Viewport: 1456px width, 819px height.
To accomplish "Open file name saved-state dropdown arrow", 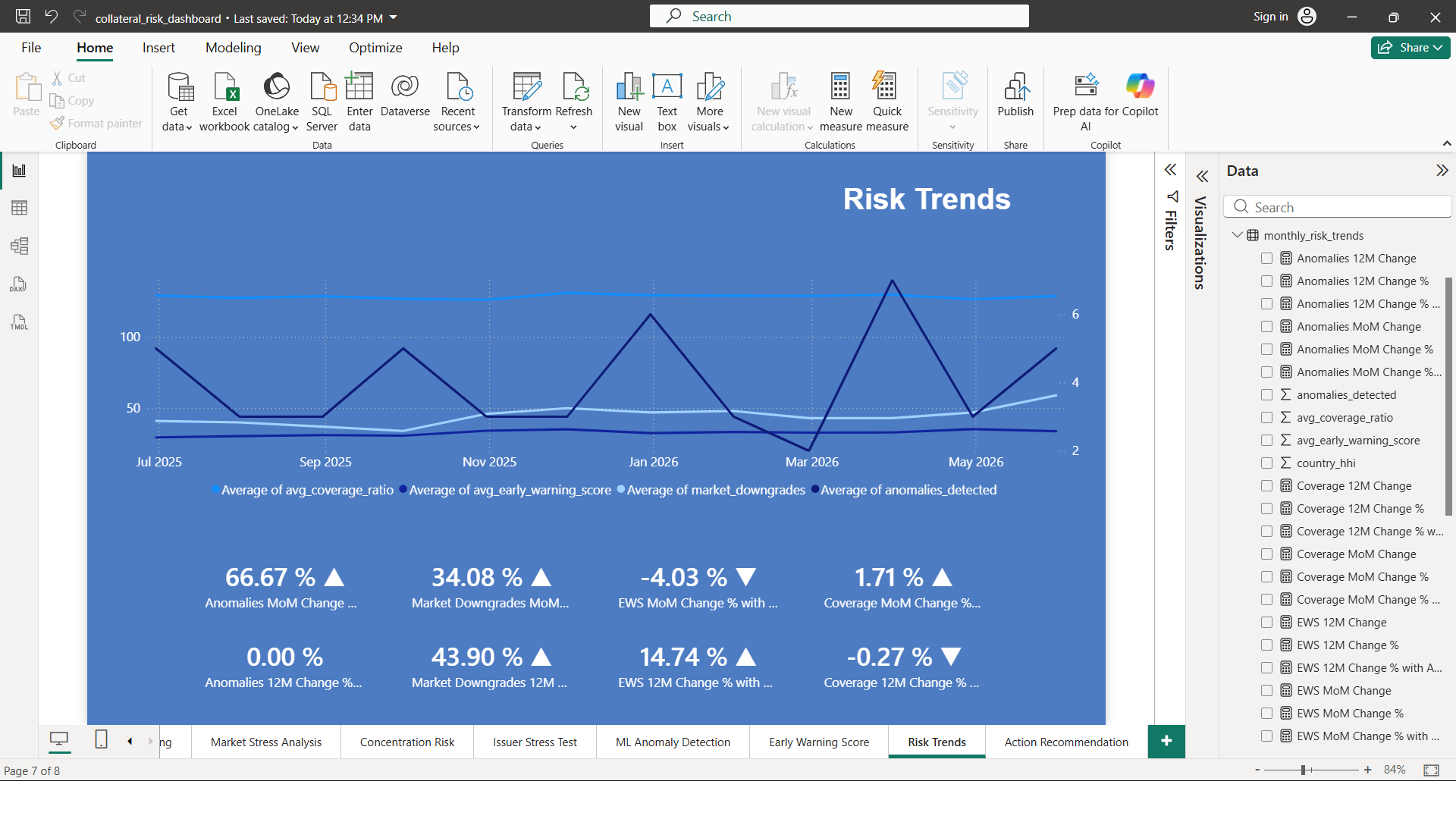I will click(x=394, y=17).
